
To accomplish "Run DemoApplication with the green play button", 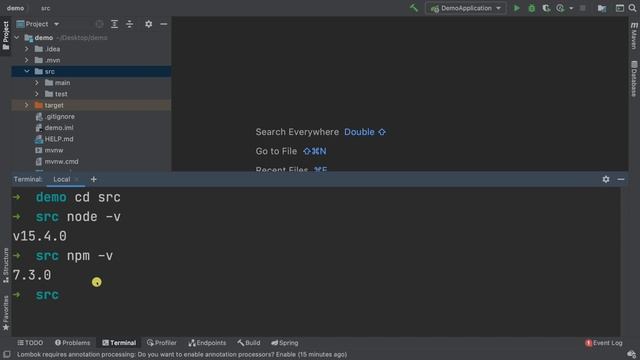I will [517, 8].
